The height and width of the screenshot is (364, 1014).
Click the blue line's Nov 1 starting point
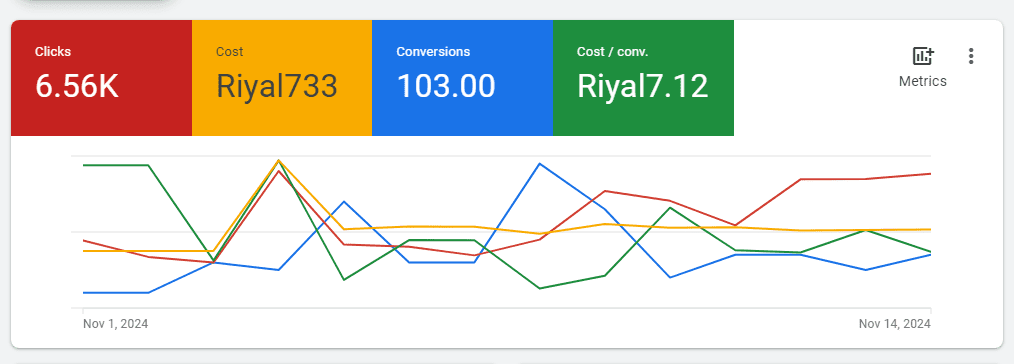(83, 293)
